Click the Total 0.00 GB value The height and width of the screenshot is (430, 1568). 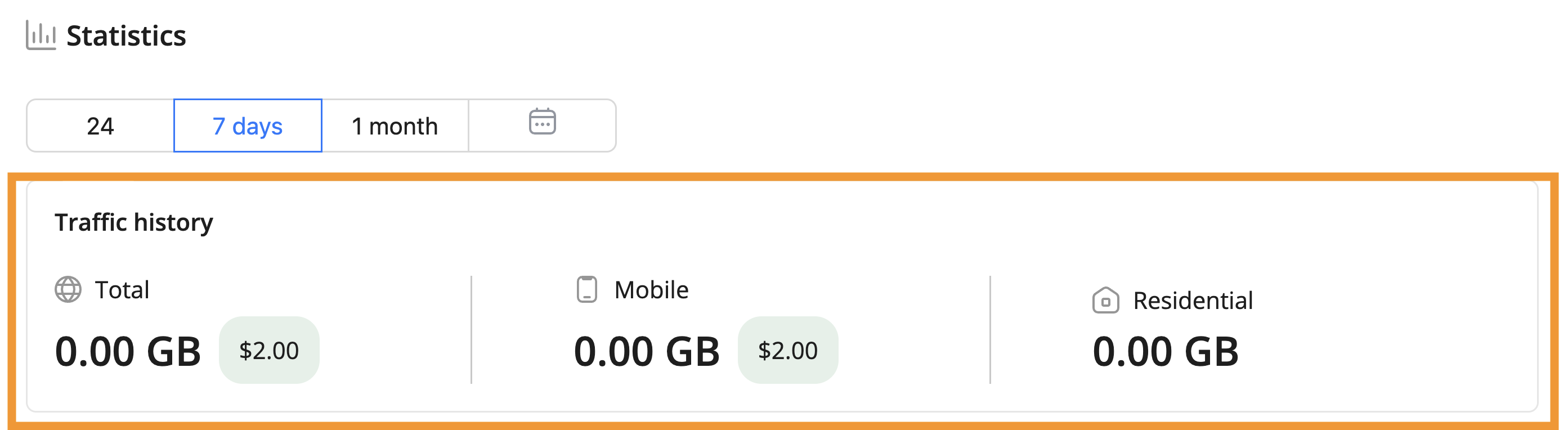pyautogui.click(x=128, y=351)
